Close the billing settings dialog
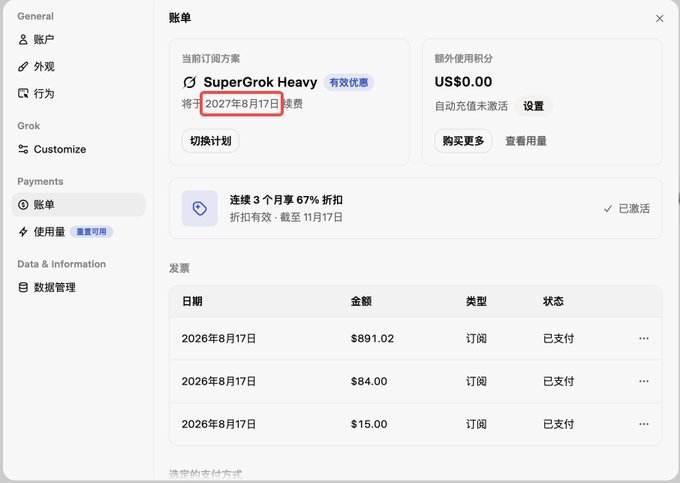Screen dimensions: 680x483 click(660, 19)
